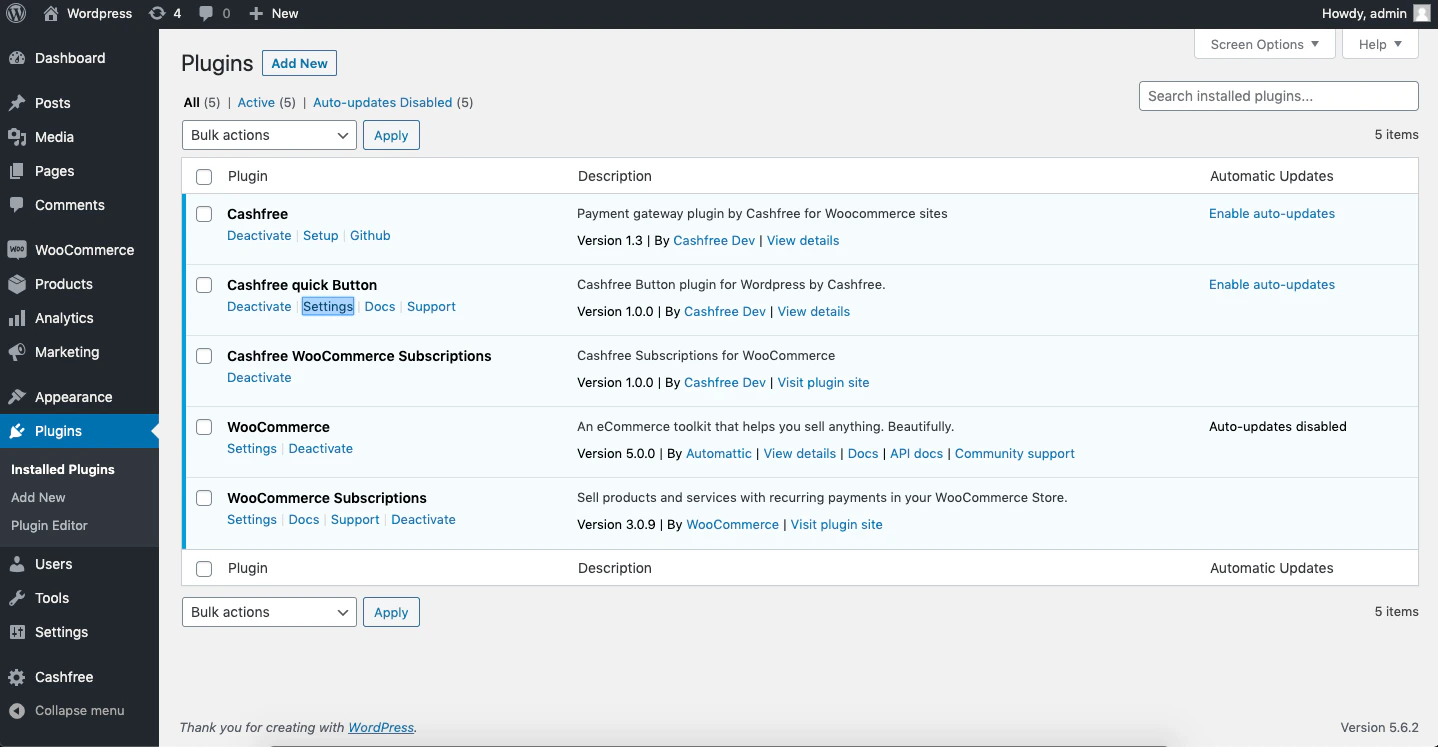The image size is (1438, 747).
Task: Open API docs link for WooCommerce
Action: (x=917, y=454)
